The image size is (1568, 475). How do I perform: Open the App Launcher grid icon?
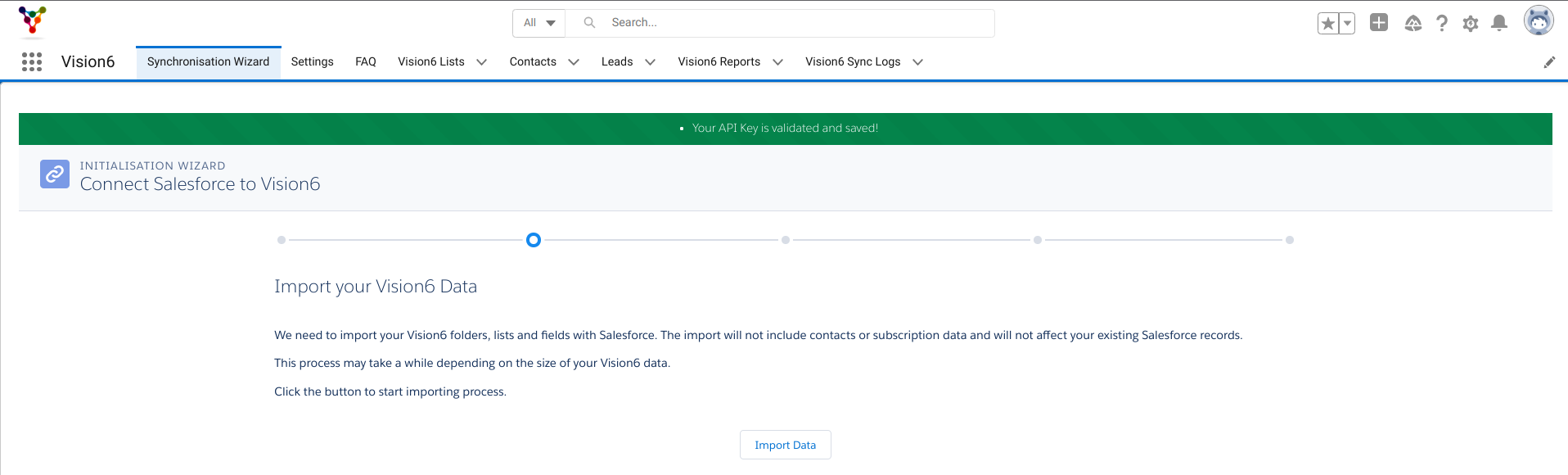click(x=32, y=62)
